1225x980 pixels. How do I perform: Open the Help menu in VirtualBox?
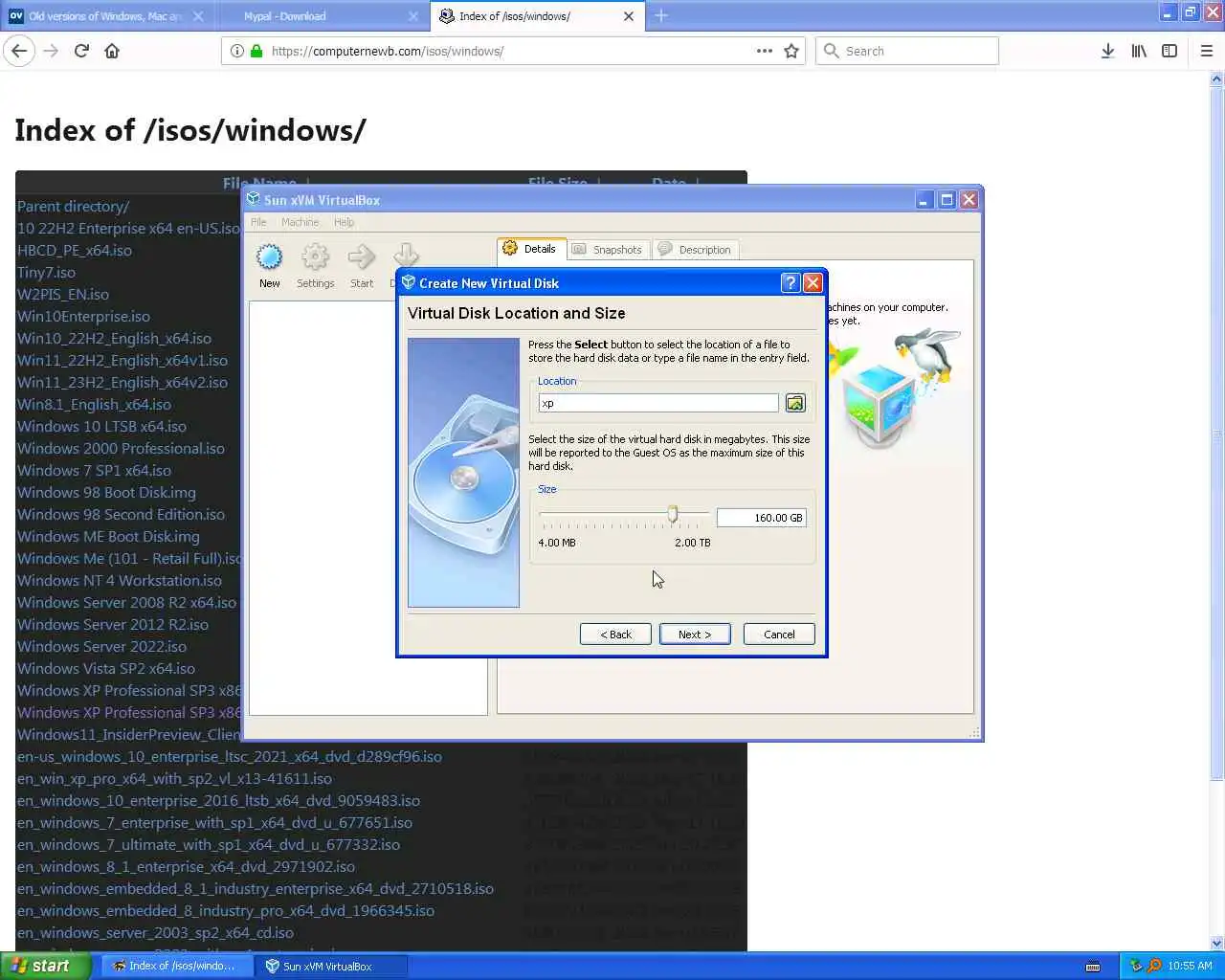[344, 222]
